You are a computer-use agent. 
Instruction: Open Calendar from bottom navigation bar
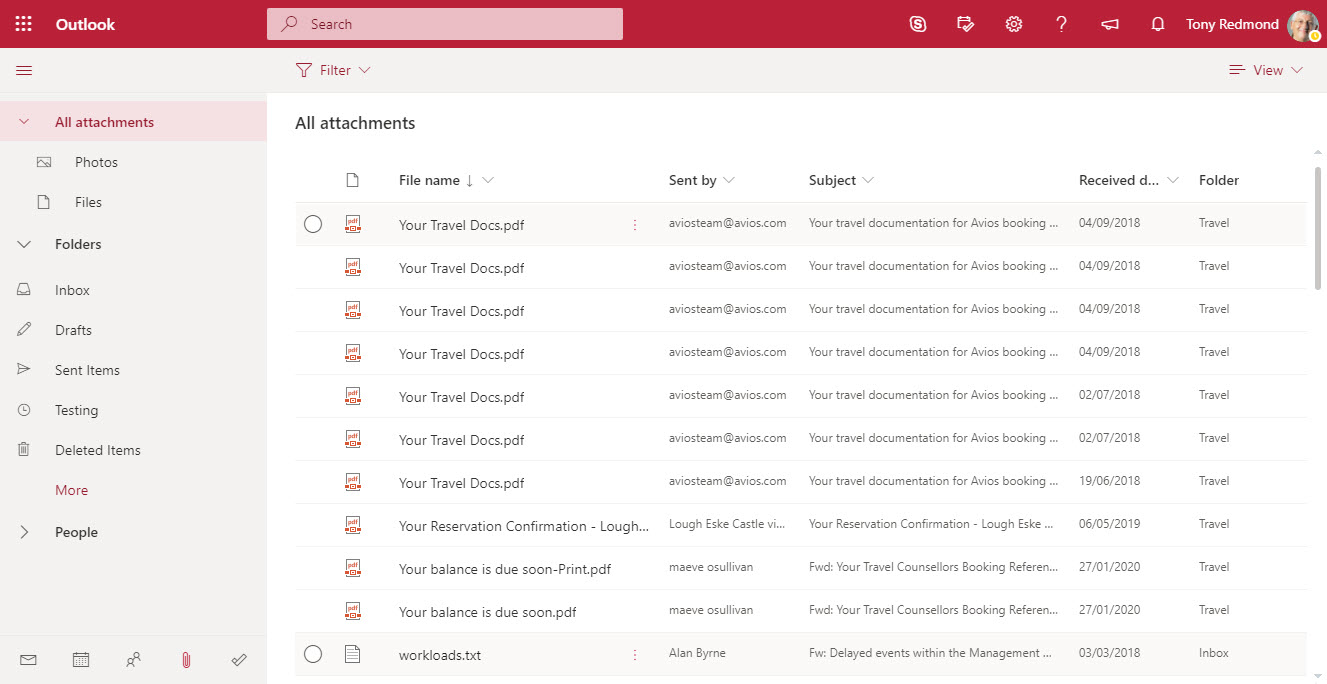[x=81, y=660]
